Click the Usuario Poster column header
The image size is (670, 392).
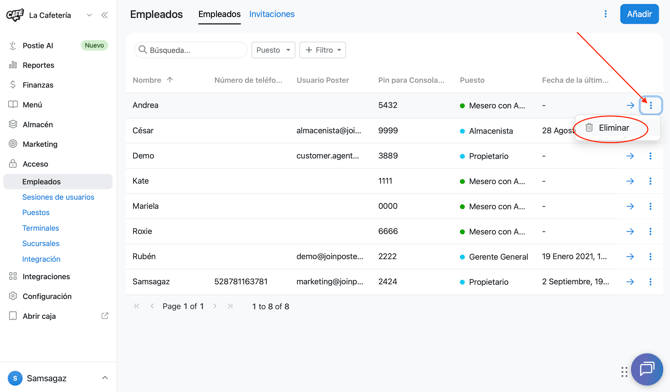click(x=323, y=80)
